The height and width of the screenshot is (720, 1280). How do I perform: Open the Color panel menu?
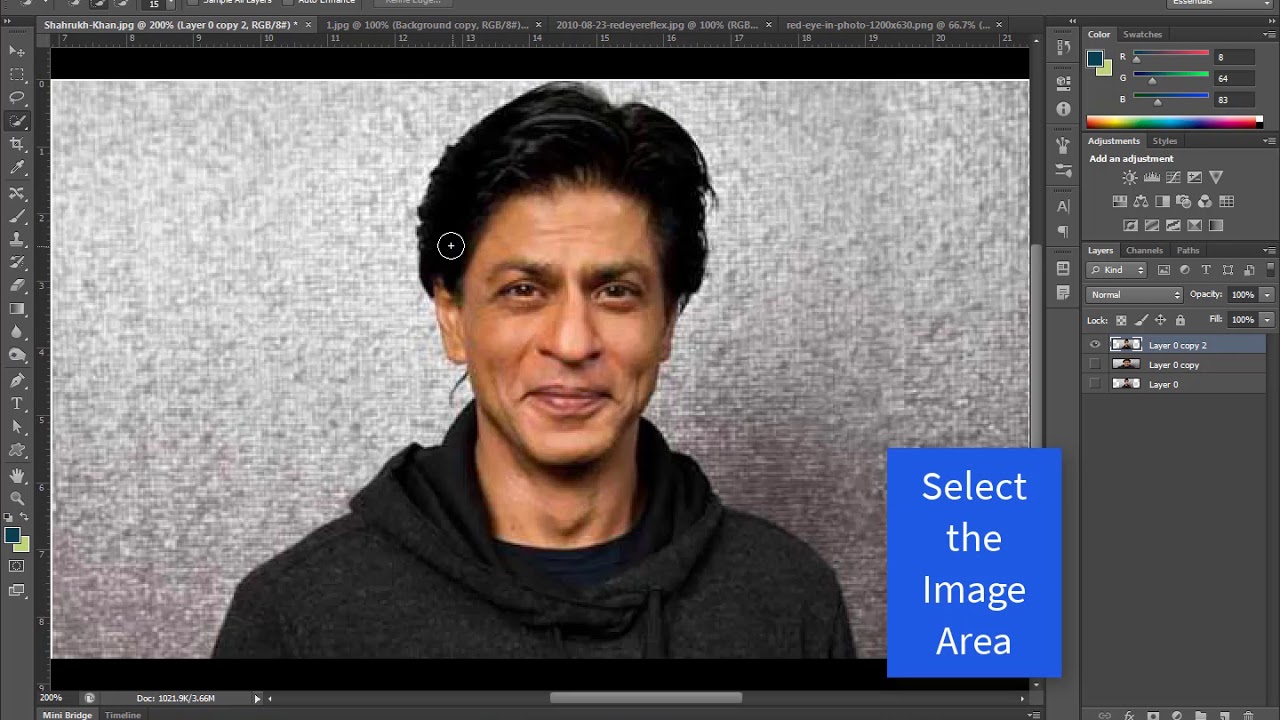coord(1270,35)
